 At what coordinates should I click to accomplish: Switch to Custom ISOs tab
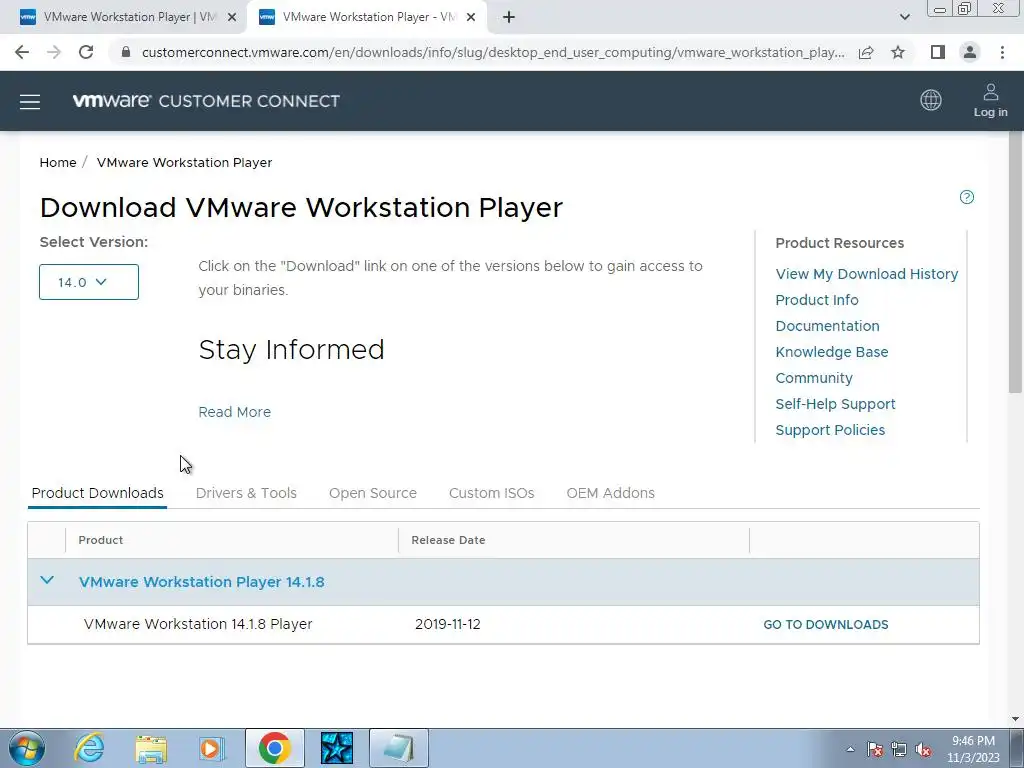pyautogui.click(x=492, y=493)
